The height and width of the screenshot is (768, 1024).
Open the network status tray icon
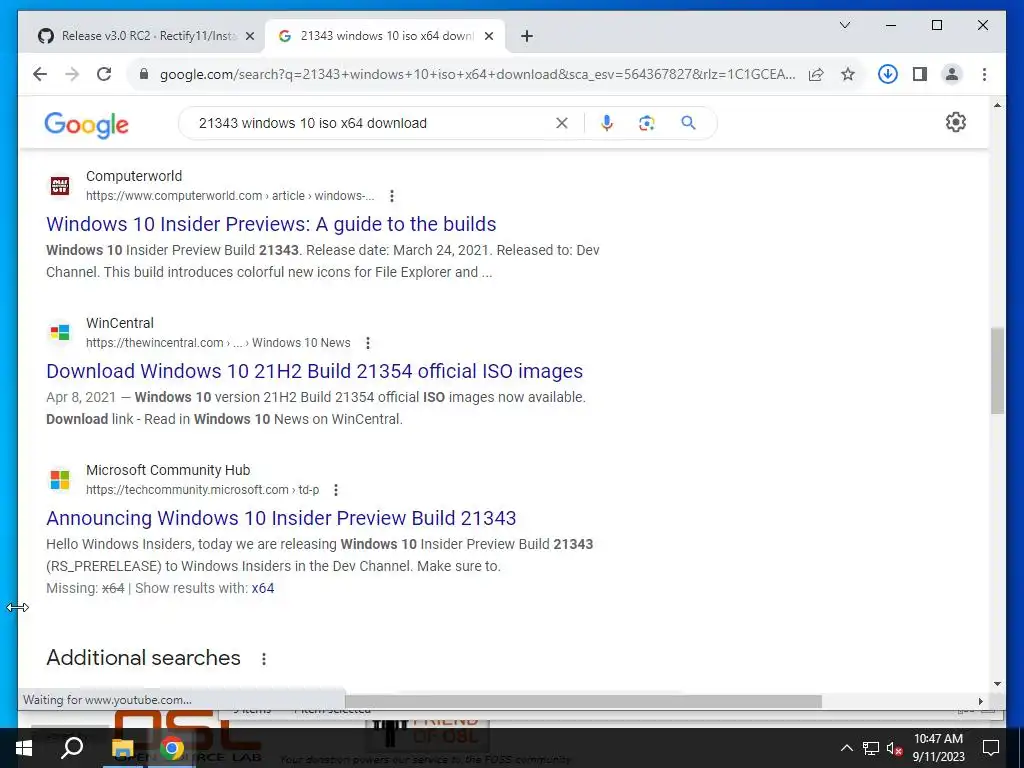click(x=871, y=748)
